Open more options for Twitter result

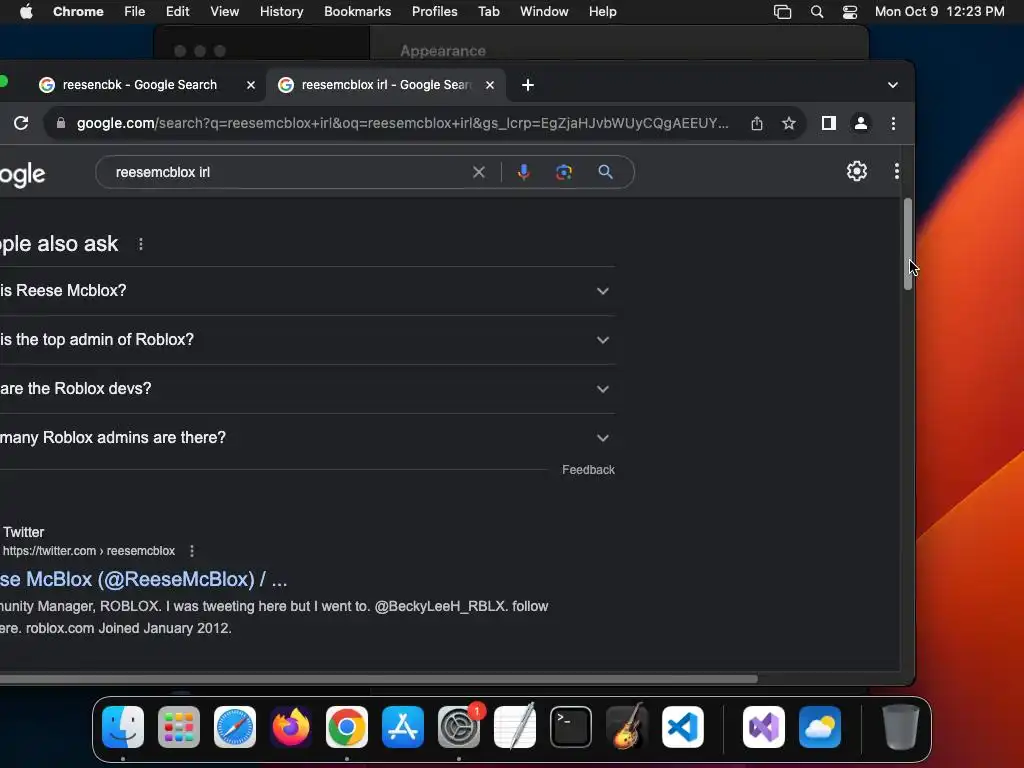pyautogui.click(x=191, y=551)
